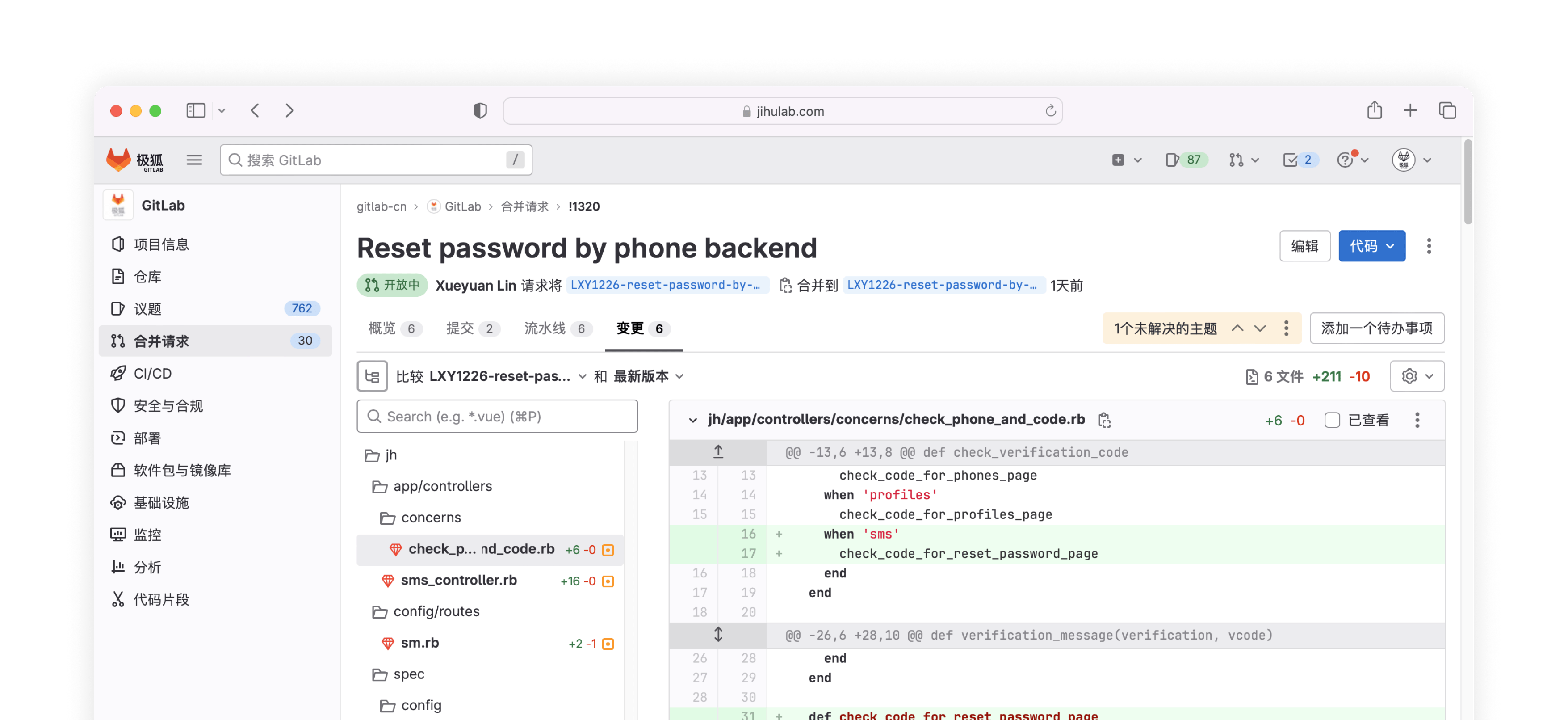This screenshot has width=1568, height=720.
Task: Open the merge request actions kebab menu
Action: tap(1429, 246)
